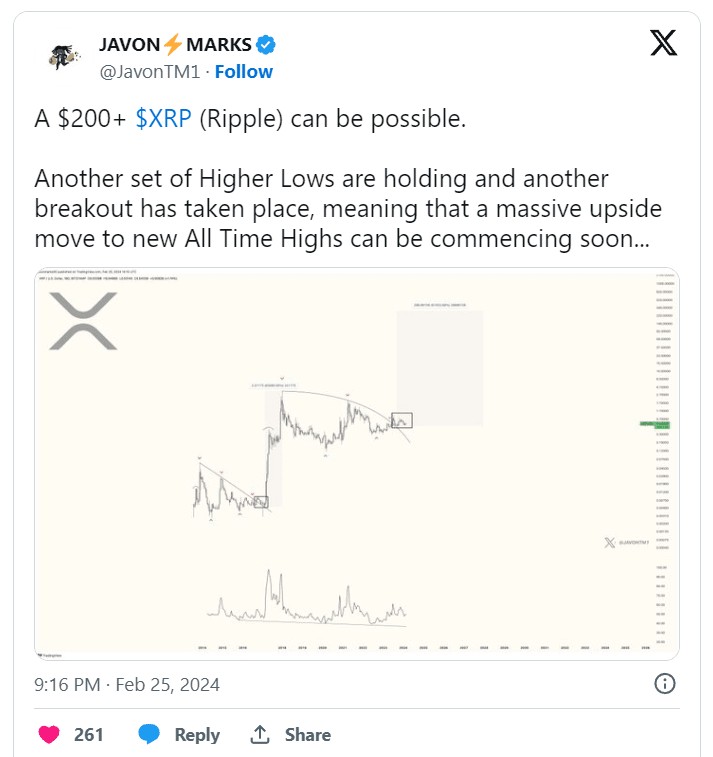The height and width of the screenshot is (757, 713).
Task: Click the reply speech bubble icon
Action: pyautogui.click(x=149, y=734)
